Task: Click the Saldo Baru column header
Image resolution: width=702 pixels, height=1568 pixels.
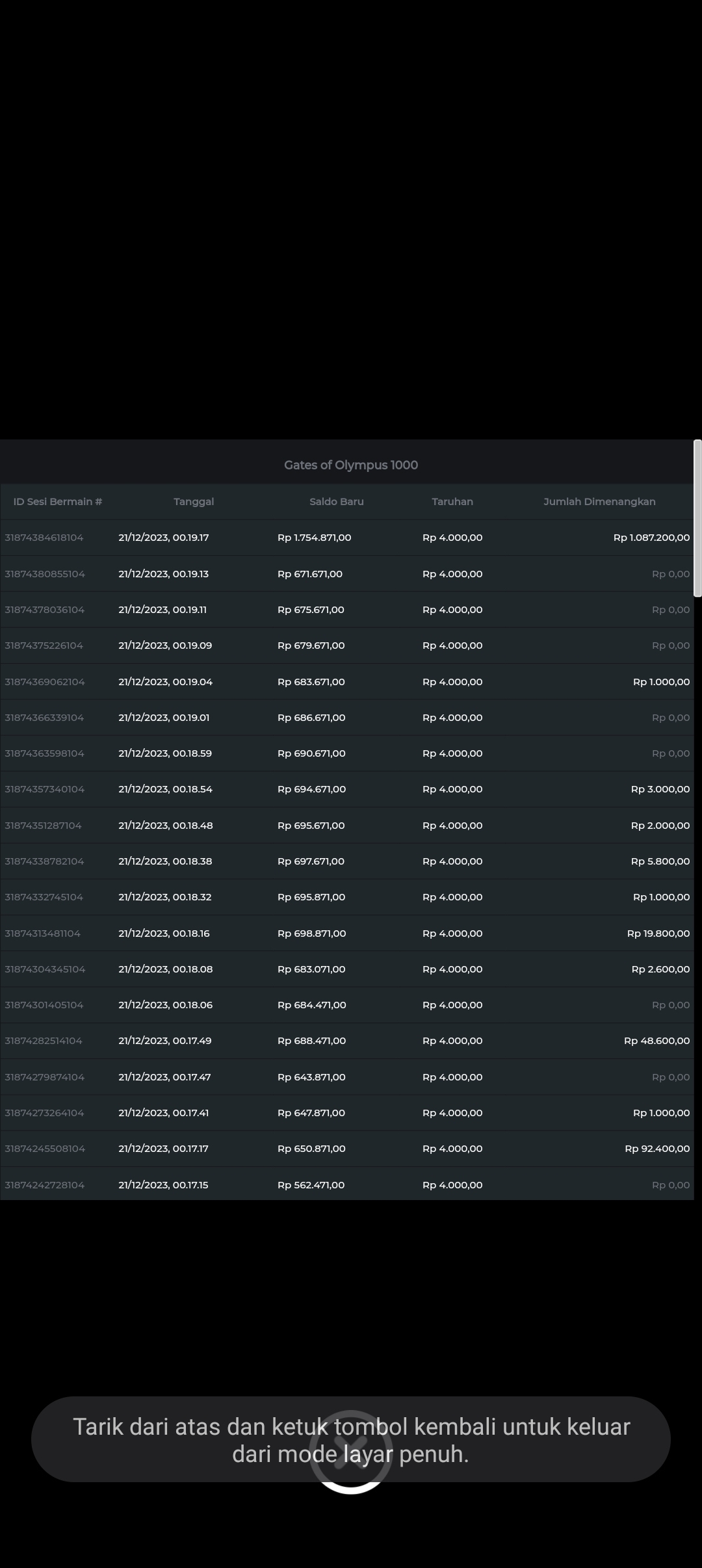Action: [x=336, y=501]
